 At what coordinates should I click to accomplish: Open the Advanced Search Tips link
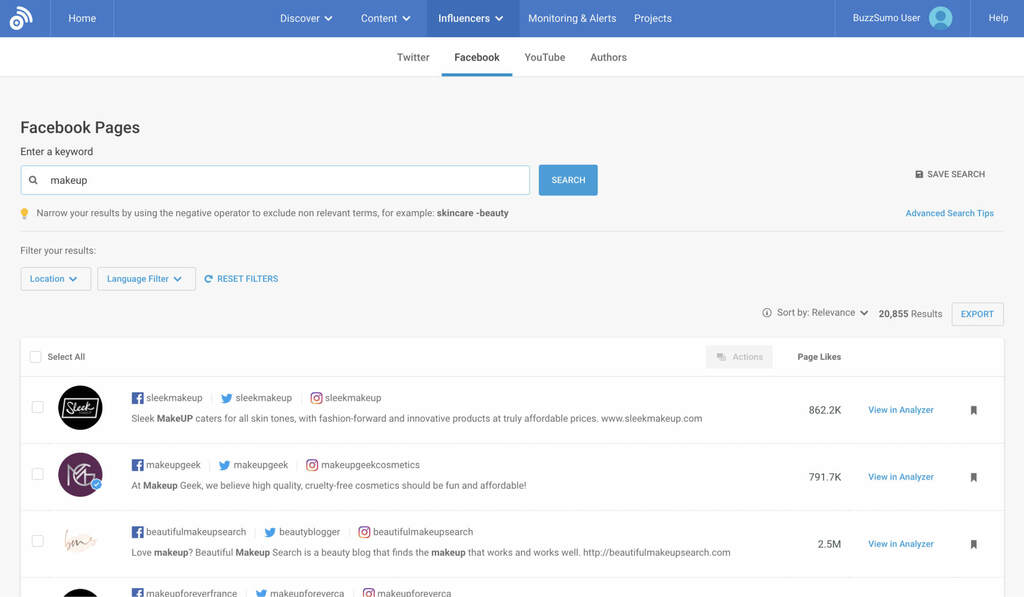point(949,213)
